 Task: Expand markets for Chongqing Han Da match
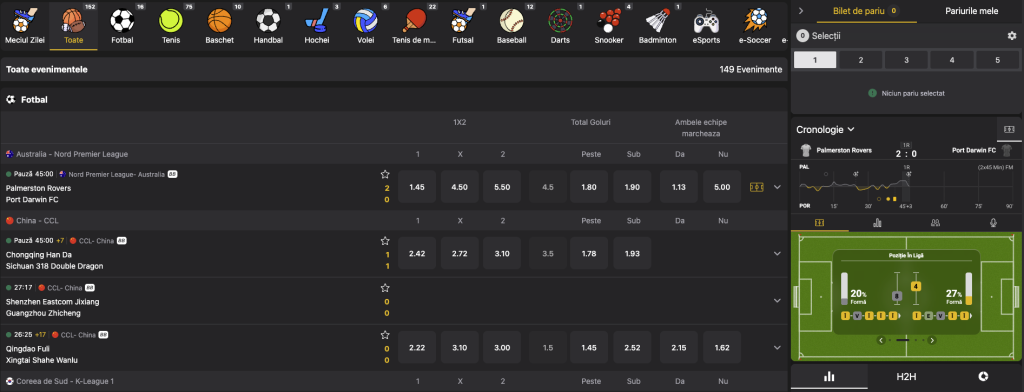[x=777, y=253]
